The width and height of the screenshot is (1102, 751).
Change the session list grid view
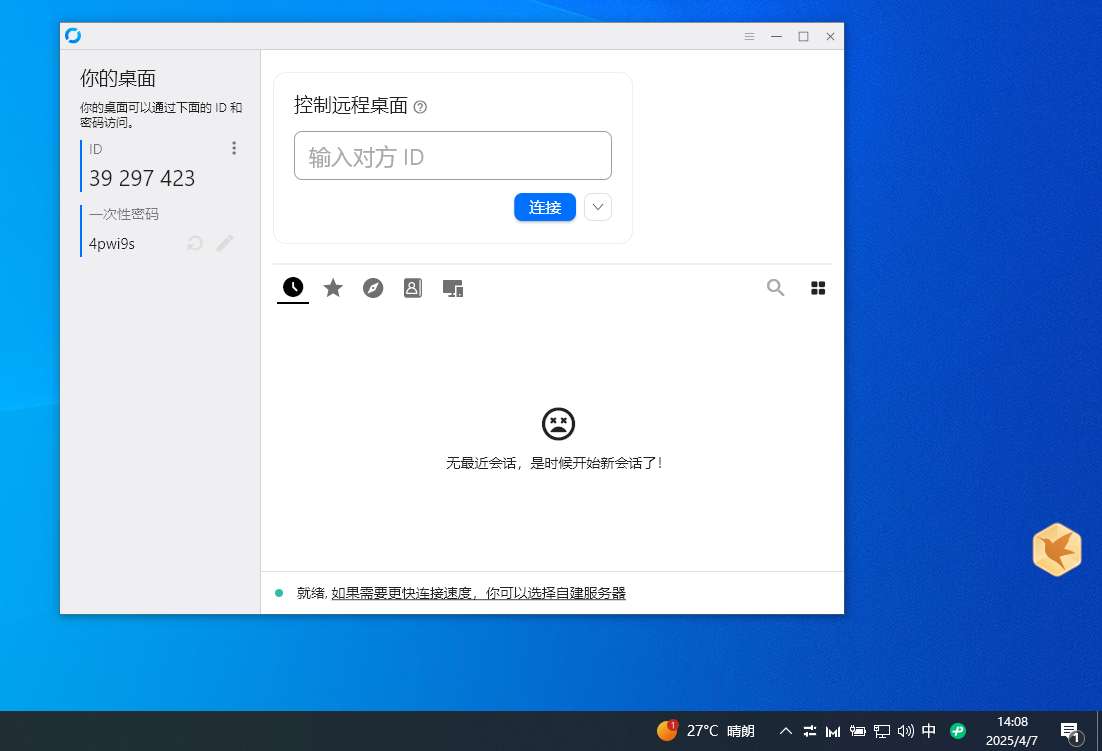[818, 288]
